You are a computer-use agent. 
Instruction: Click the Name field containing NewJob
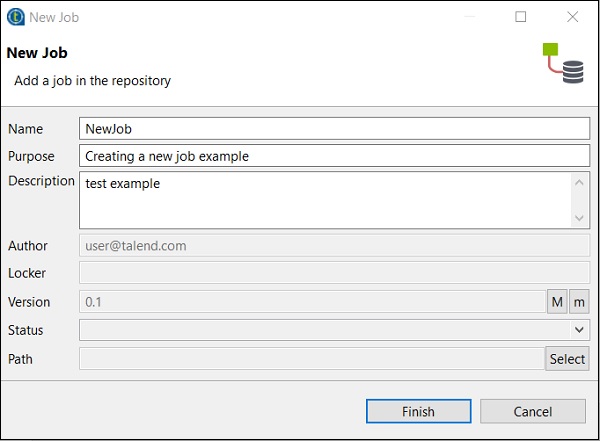click(x=334, y=129)
